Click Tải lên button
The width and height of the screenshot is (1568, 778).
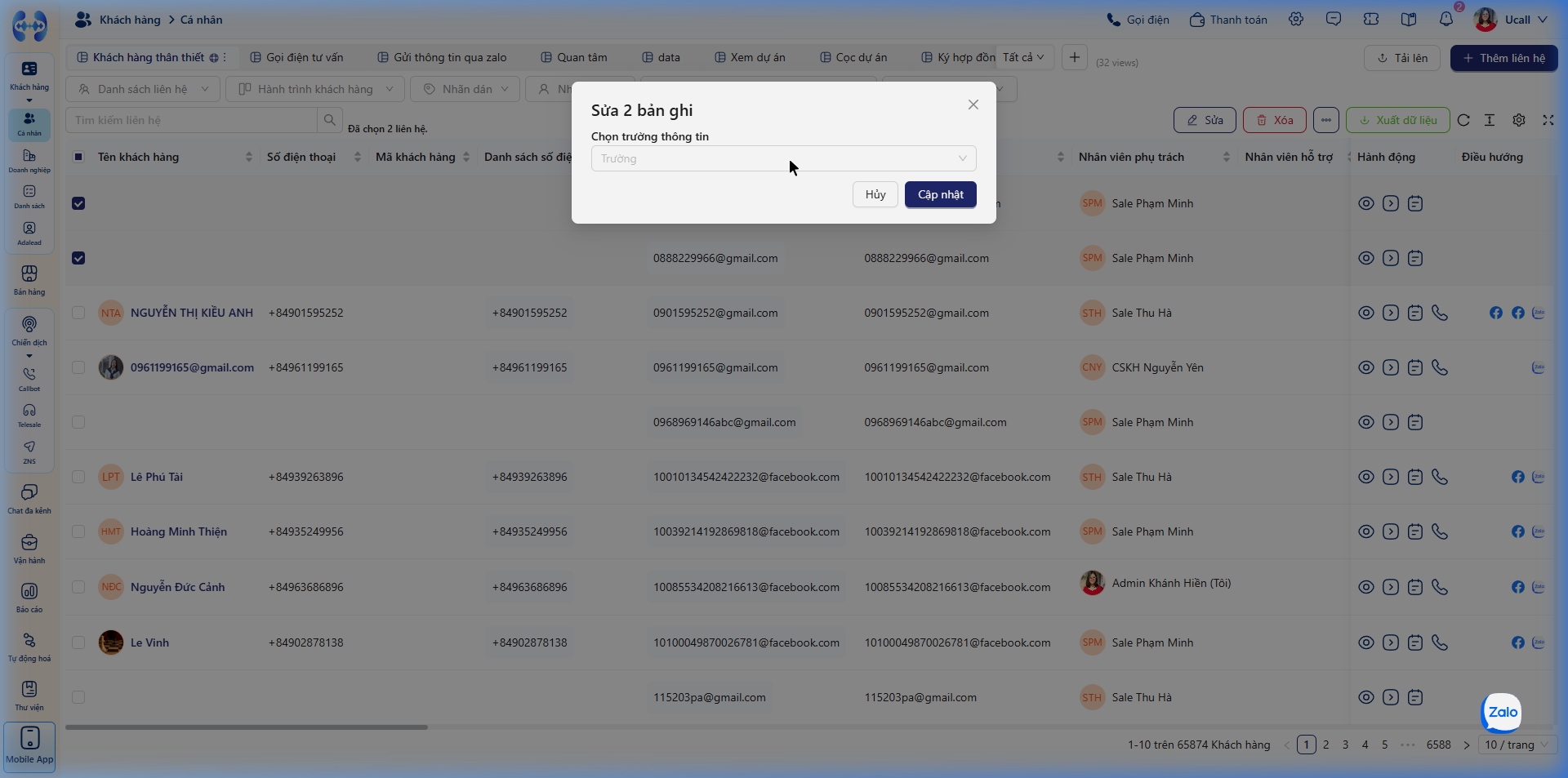pos(1402,58)
